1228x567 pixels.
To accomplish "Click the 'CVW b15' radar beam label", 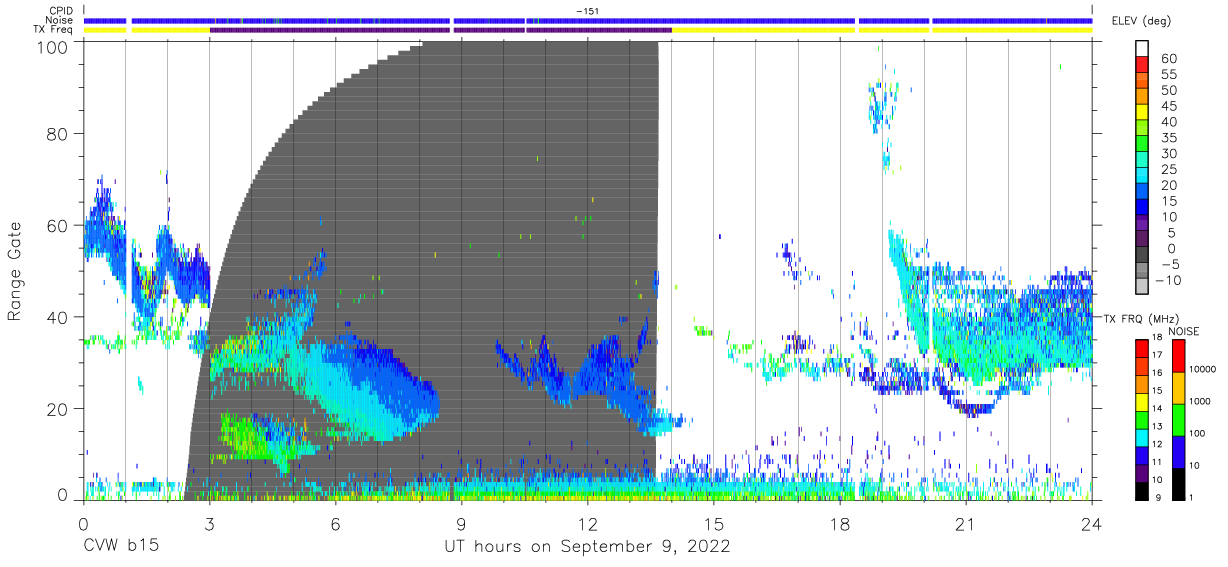I will [x=120, y=547].
